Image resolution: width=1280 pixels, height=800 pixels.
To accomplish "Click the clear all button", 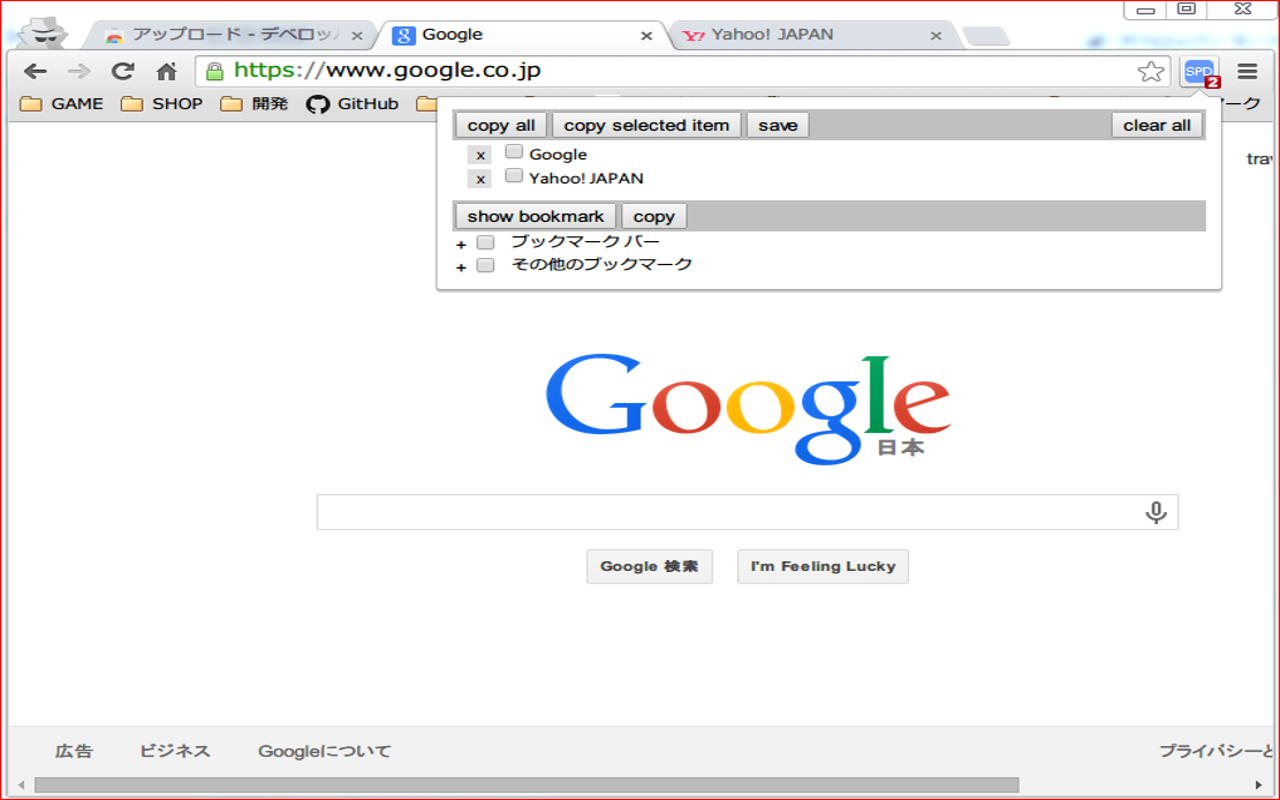I will [x=1157, y=125].
